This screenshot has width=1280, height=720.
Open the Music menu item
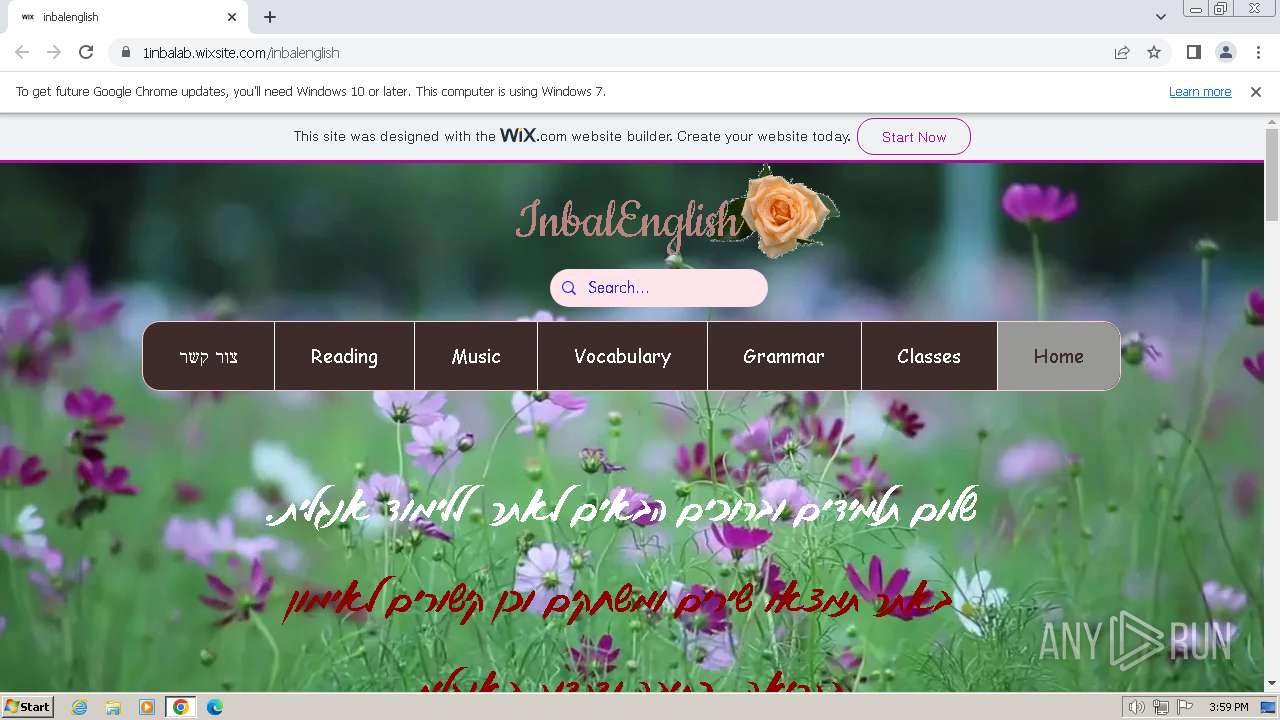point(476,356)
